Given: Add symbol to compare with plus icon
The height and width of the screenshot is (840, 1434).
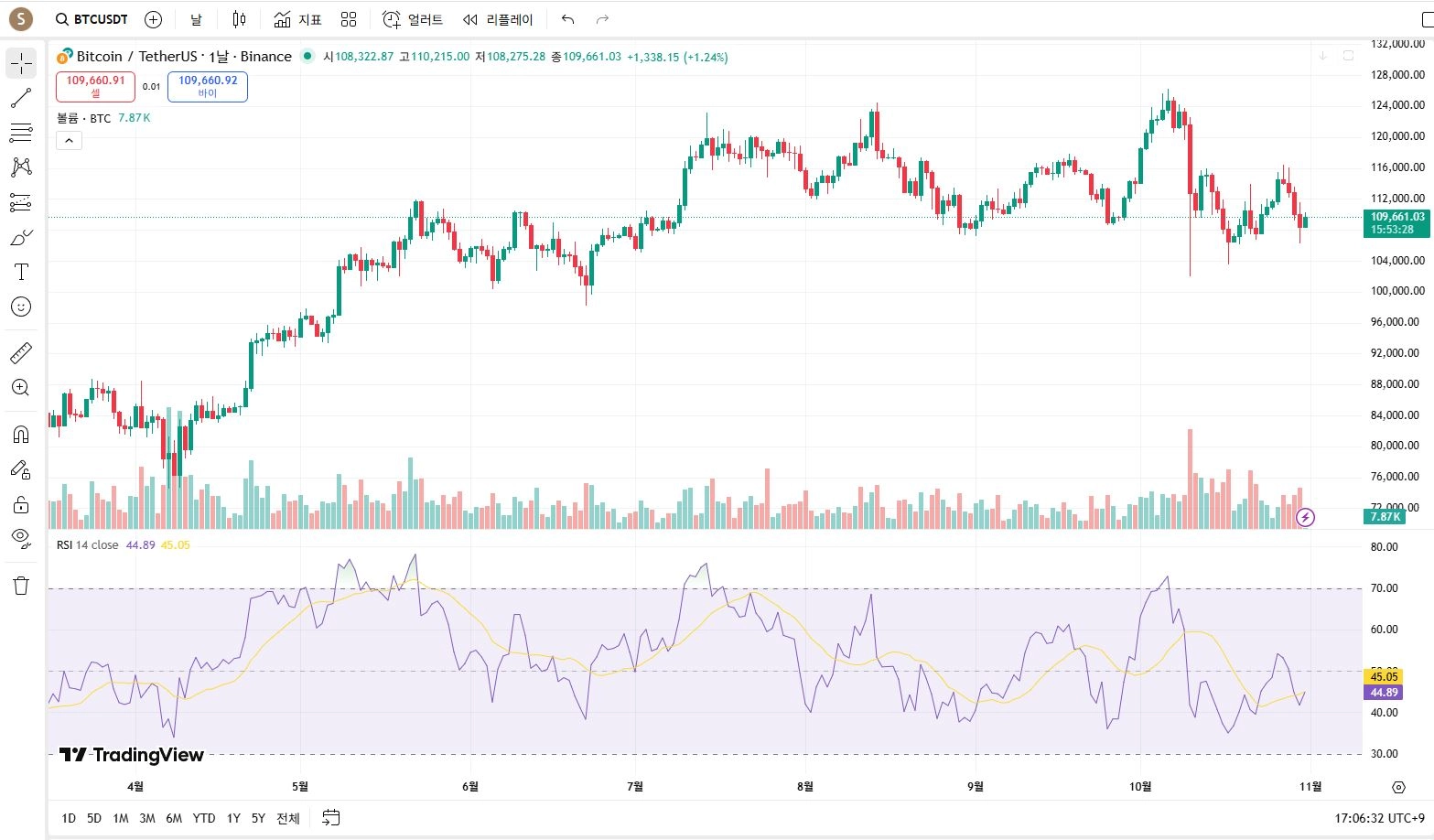Looking at the screenshot, I should pos(154,19).
